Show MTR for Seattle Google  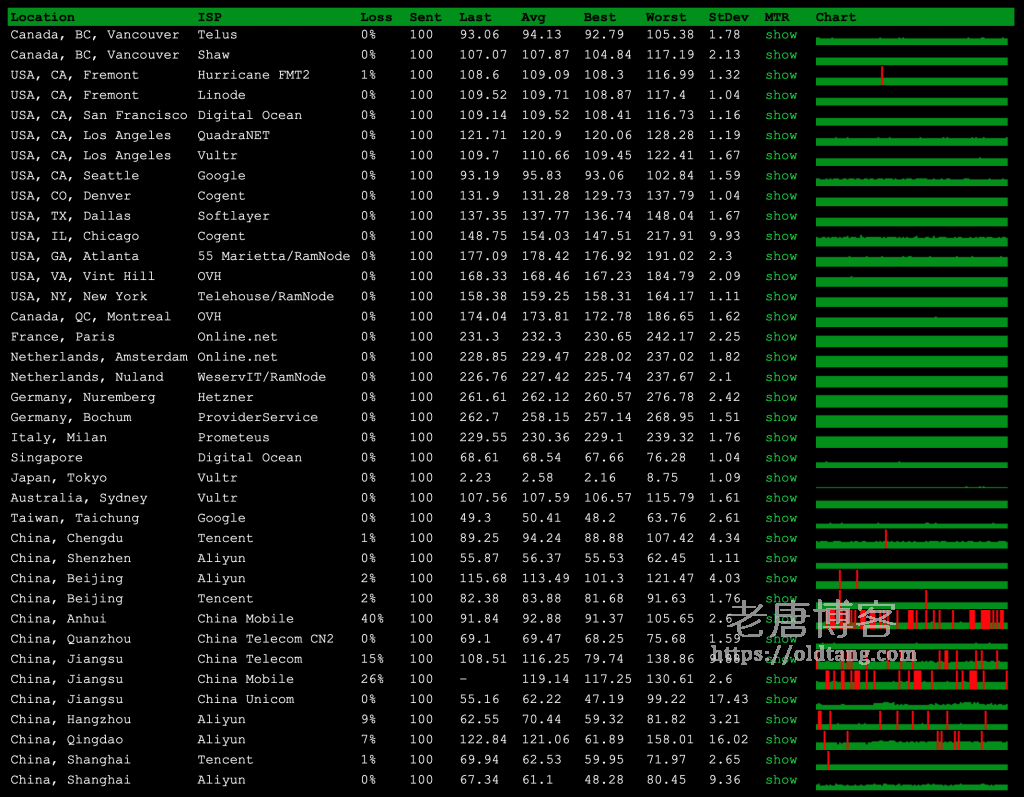coord(781,176)
